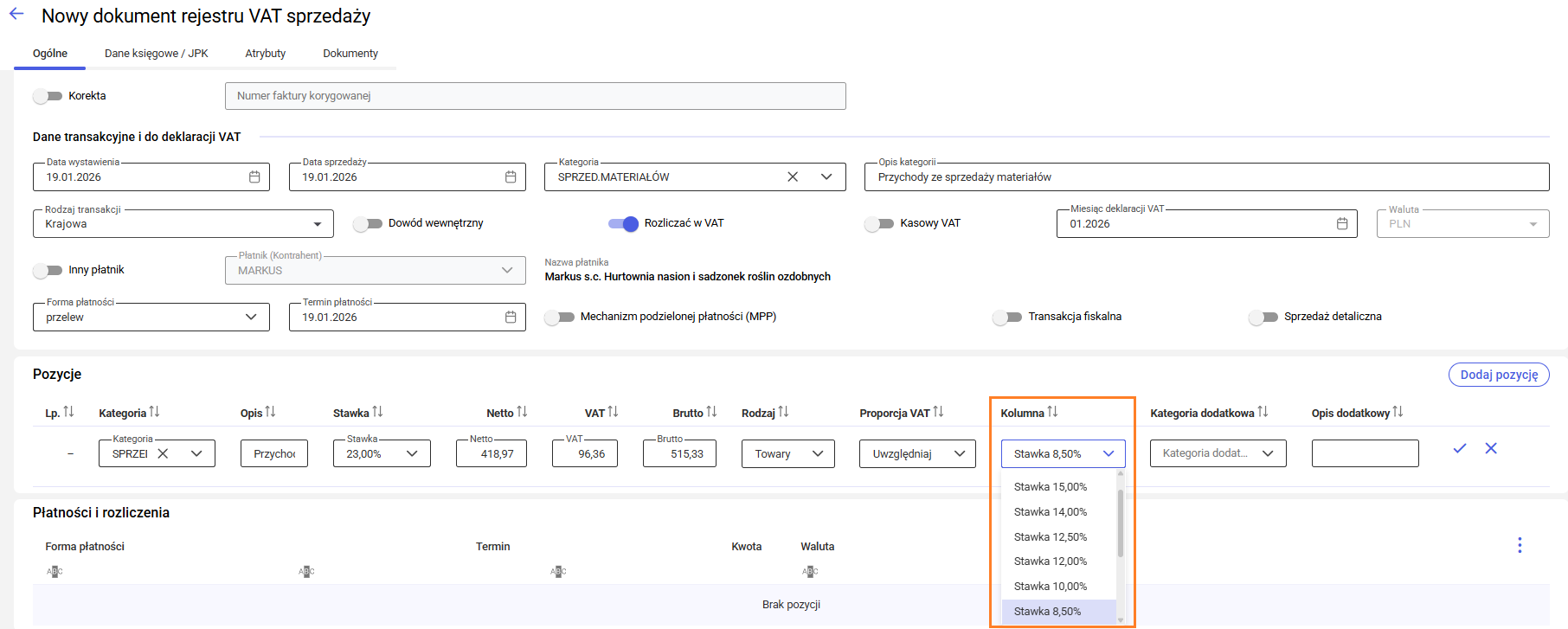This screenshot has width=1568, height=629.
Task: Open the Atrybuty tab
Action: [265, 54]
